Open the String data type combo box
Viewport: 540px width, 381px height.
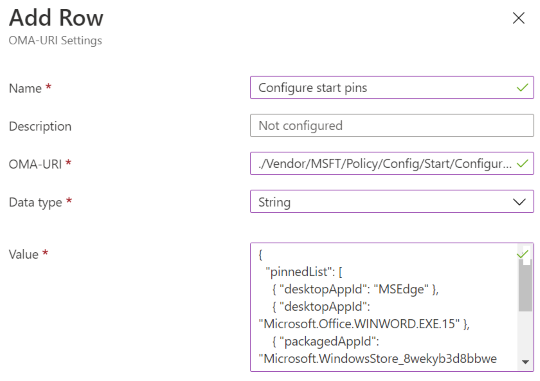[392, 202]
